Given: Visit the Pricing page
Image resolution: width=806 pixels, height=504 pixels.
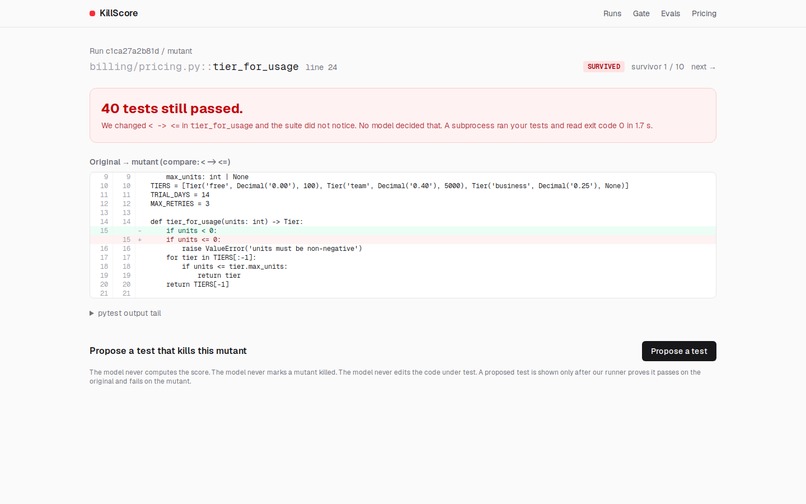Looking at the screenshot, I should point(704,13).
